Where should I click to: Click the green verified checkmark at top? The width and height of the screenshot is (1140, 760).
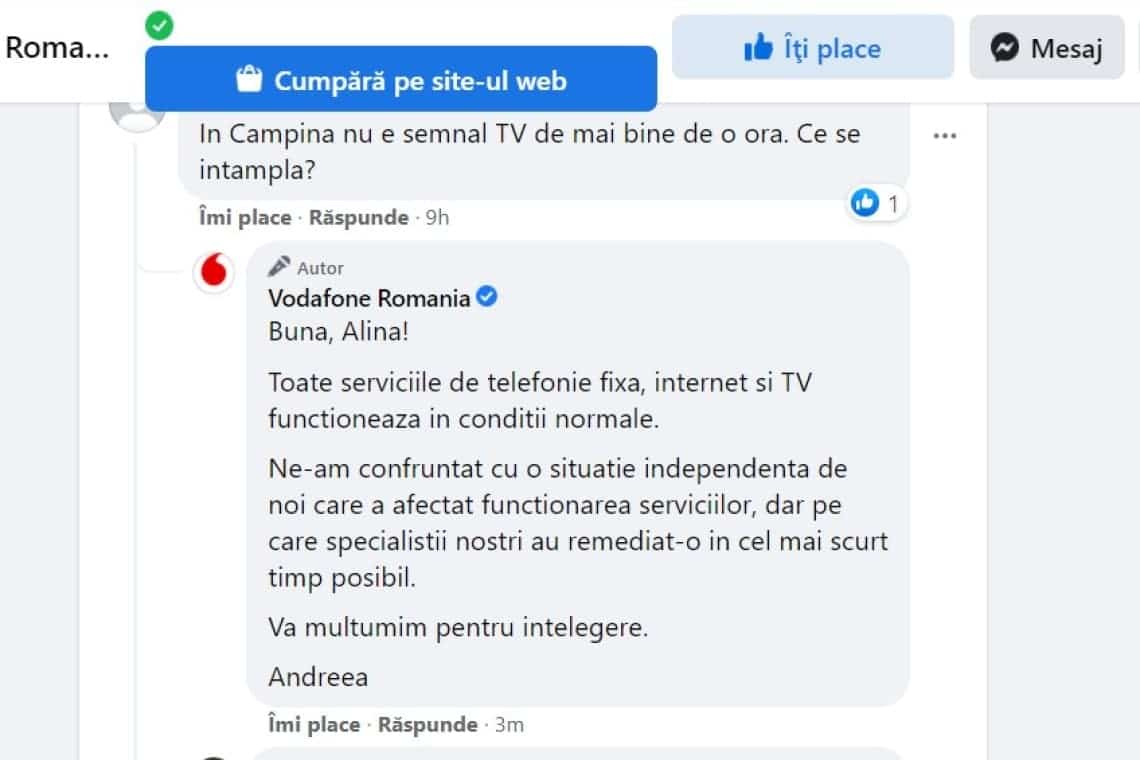point(158,26)
